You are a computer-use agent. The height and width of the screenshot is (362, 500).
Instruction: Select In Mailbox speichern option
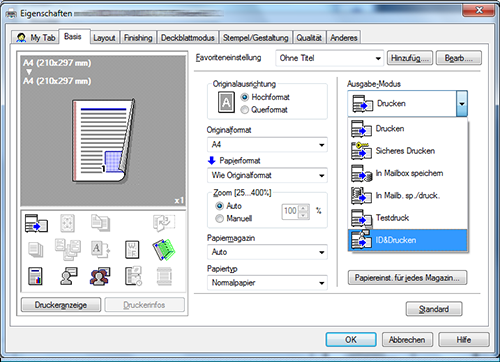point(408,173)
